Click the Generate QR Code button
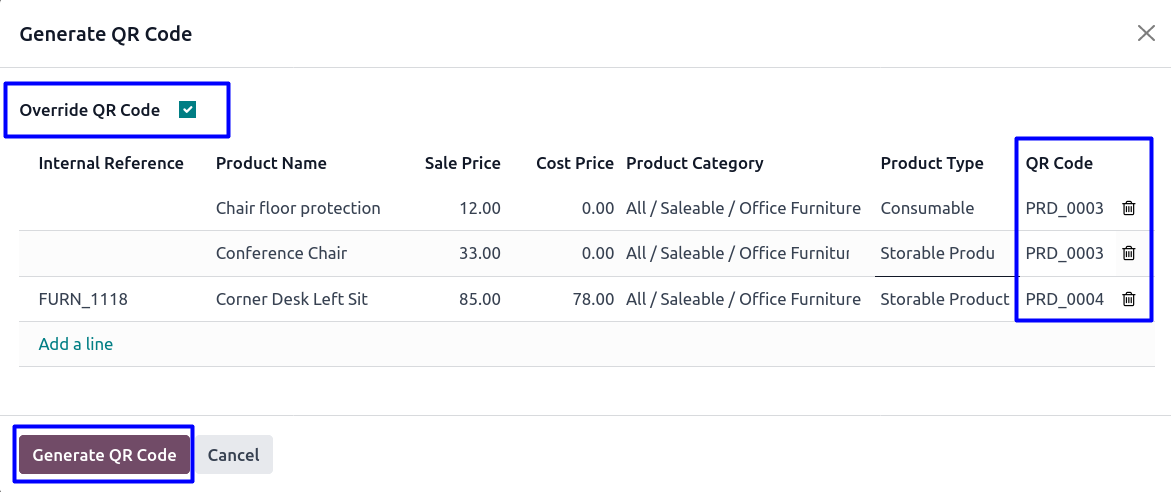This screenshot has height=492, width=1171. 104,455
